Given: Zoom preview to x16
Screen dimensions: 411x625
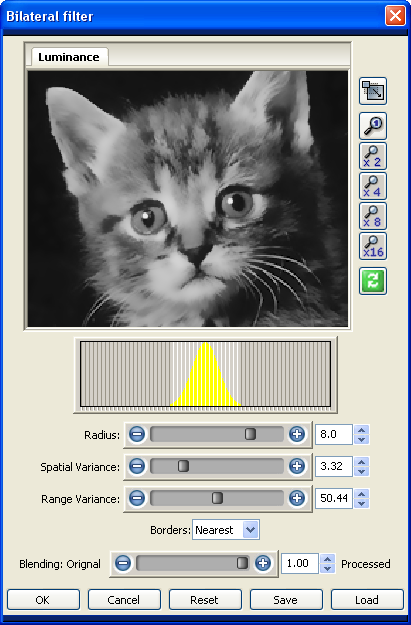Looking at the screenshot, I should click(x=373, y=246).
